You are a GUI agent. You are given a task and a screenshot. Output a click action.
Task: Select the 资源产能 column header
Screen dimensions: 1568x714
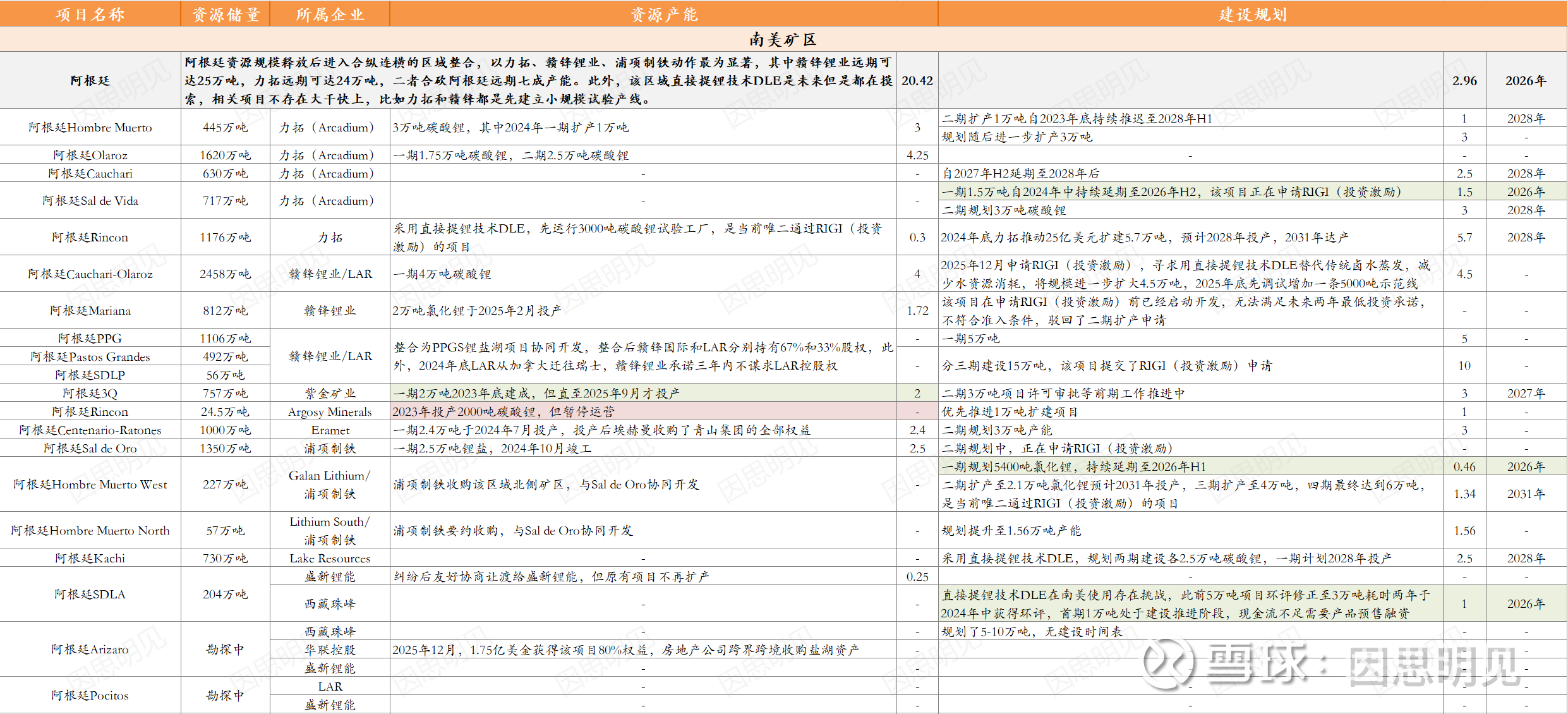[663, 14]
